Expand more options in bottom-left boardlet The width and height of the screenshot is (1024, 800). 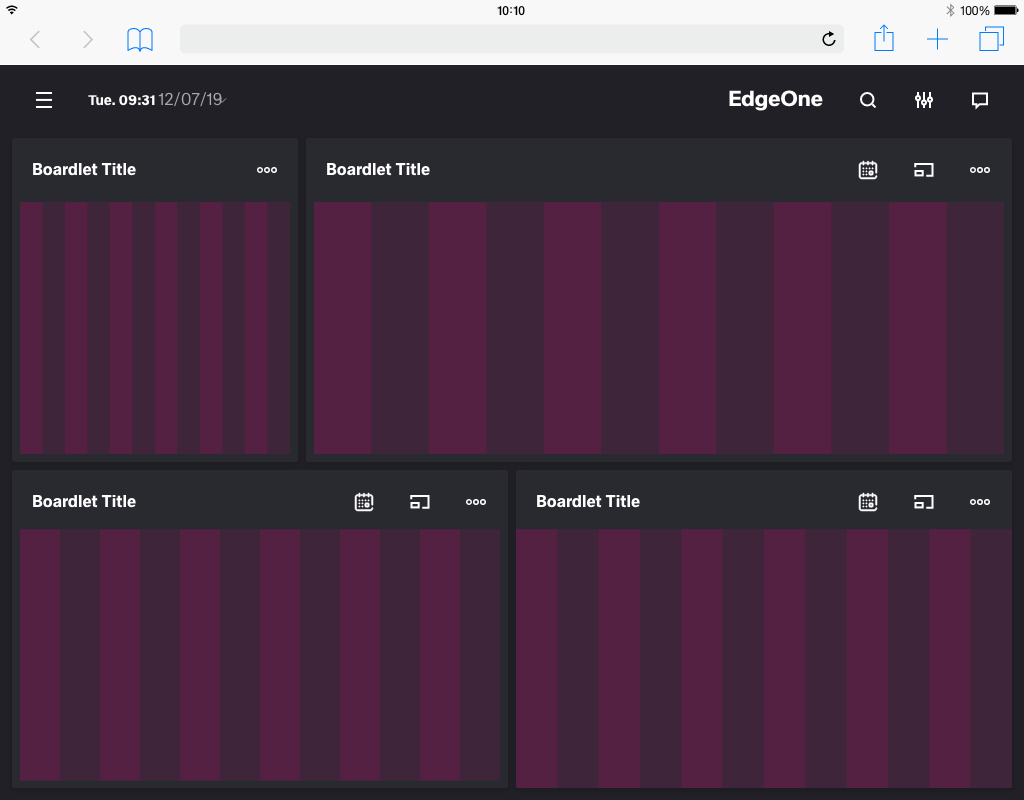click(x=476, y=502)
